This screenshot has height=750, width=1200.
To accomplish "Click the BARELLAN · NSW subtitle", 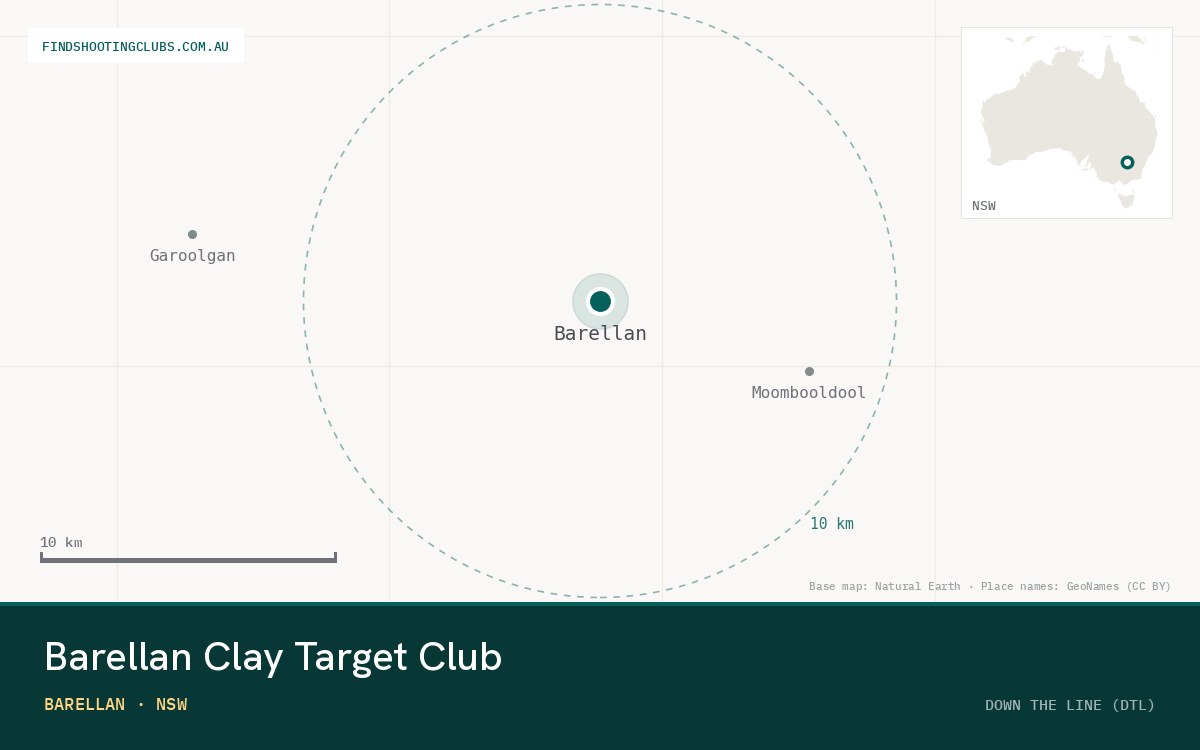I will [116, 704].
